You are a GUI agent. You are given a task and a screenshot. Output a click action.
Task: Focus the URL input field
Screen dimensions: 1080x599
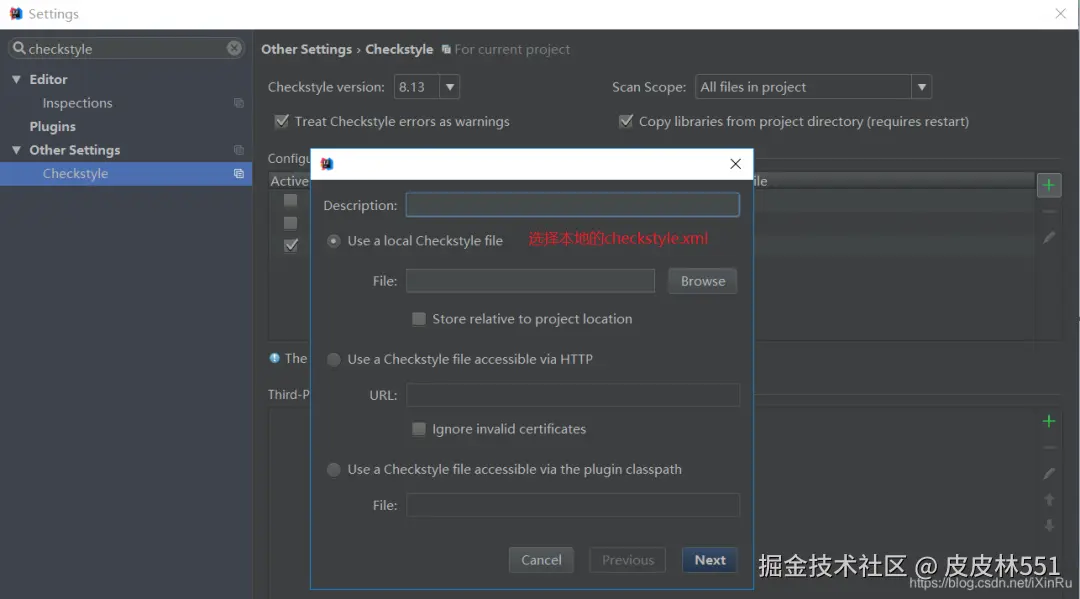[573, 395]
